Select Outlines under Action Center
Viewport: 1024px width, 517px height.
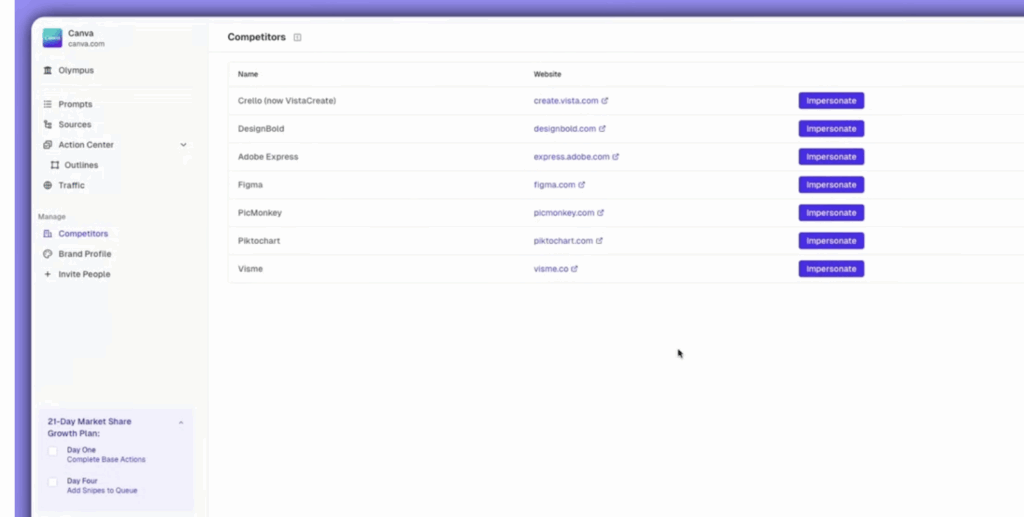pyautogui.click(x=80, y=165)
